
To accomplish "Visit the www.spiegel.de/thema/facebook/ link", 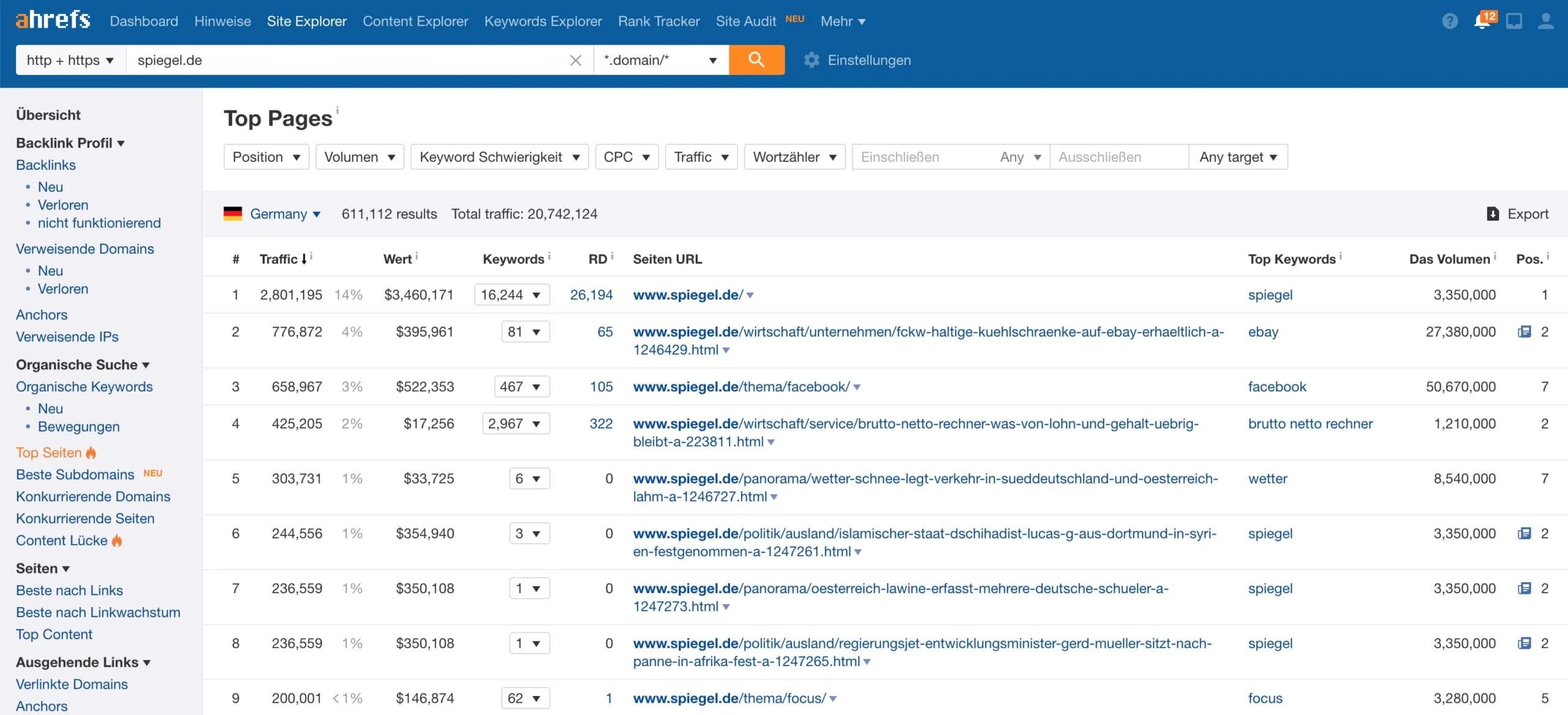I will tap(741, 386).
